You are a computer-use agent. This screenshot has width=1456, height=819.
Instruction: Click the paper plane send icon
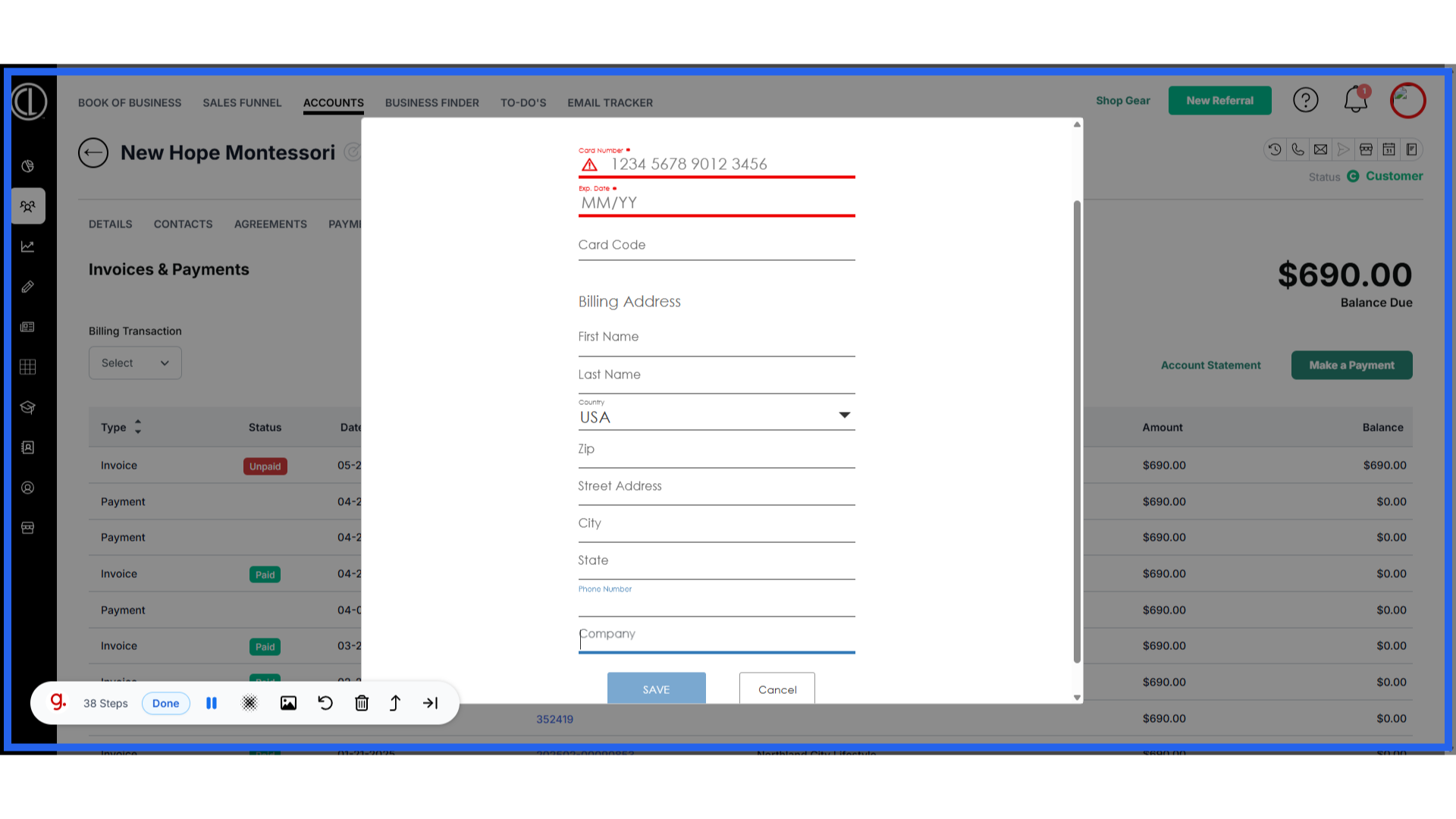coord(1343,149)
